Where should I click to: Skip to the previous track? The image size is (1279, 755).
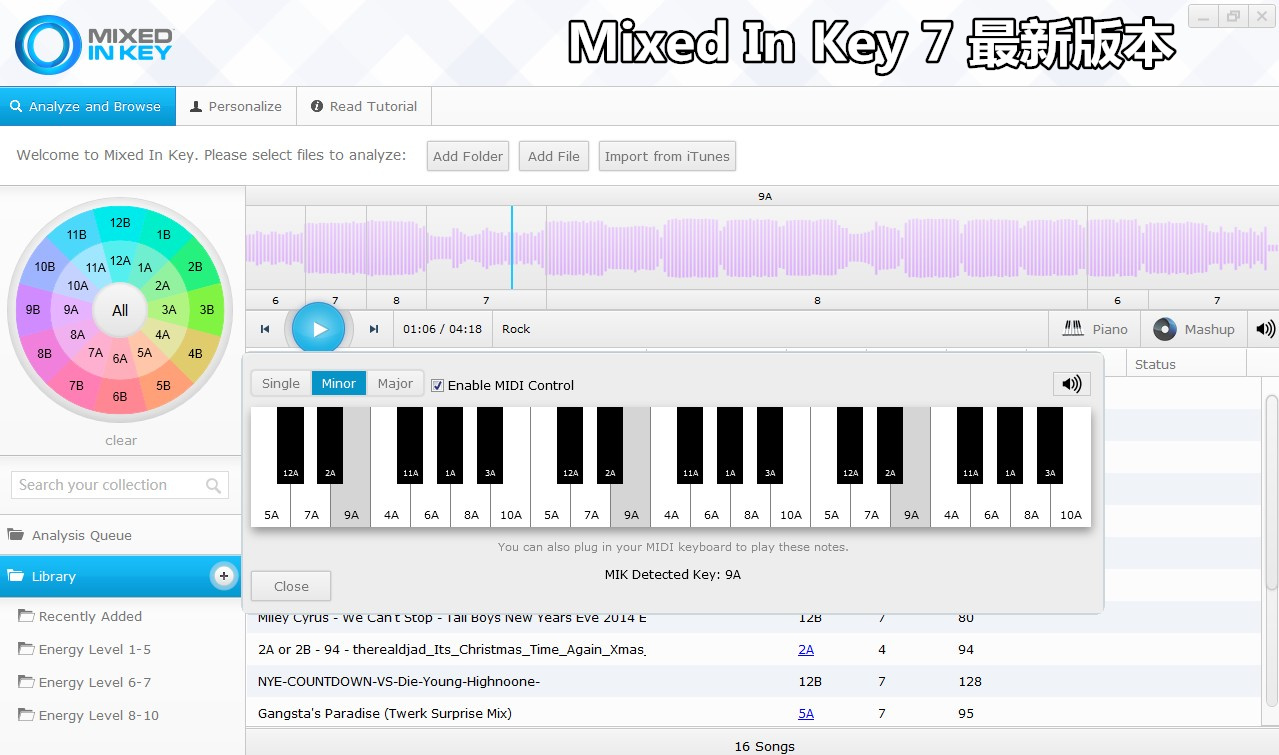[x=265, y=329]
